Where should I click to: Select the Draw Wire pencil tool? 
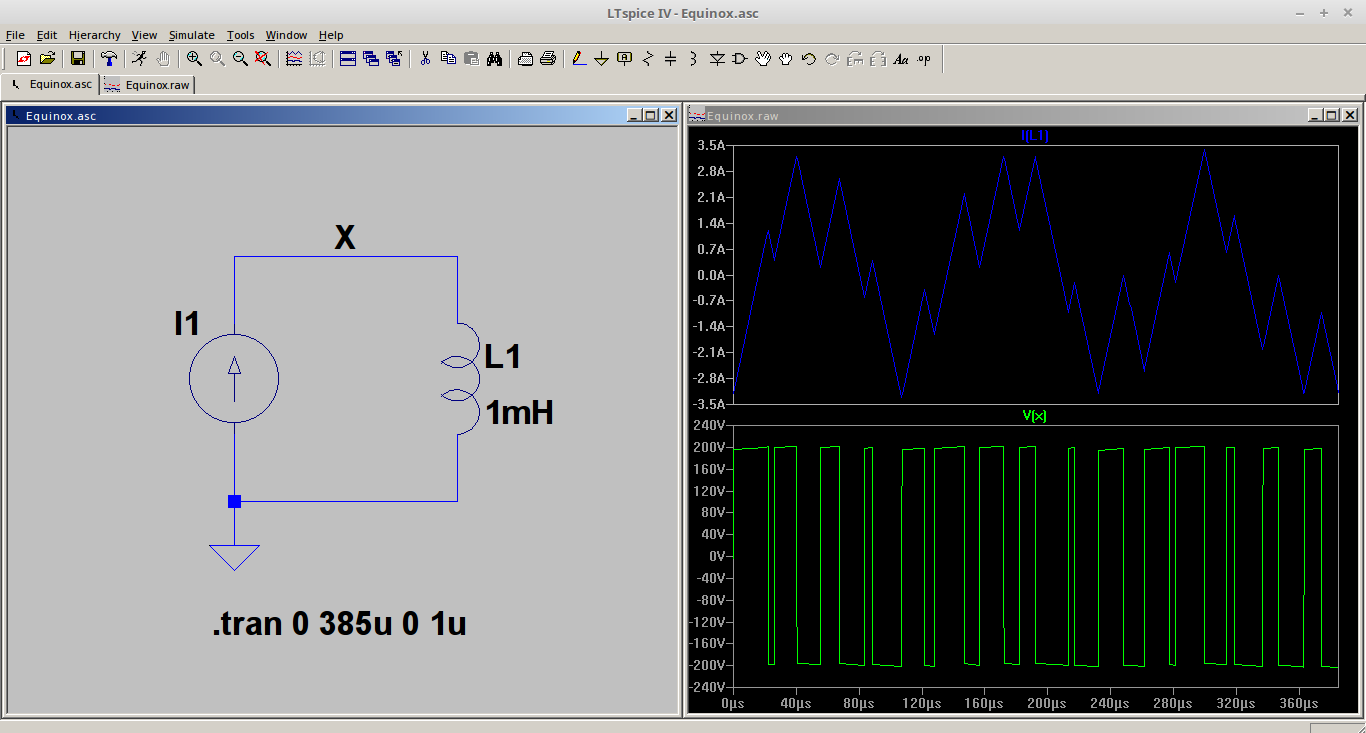click(x=579, y=59)
